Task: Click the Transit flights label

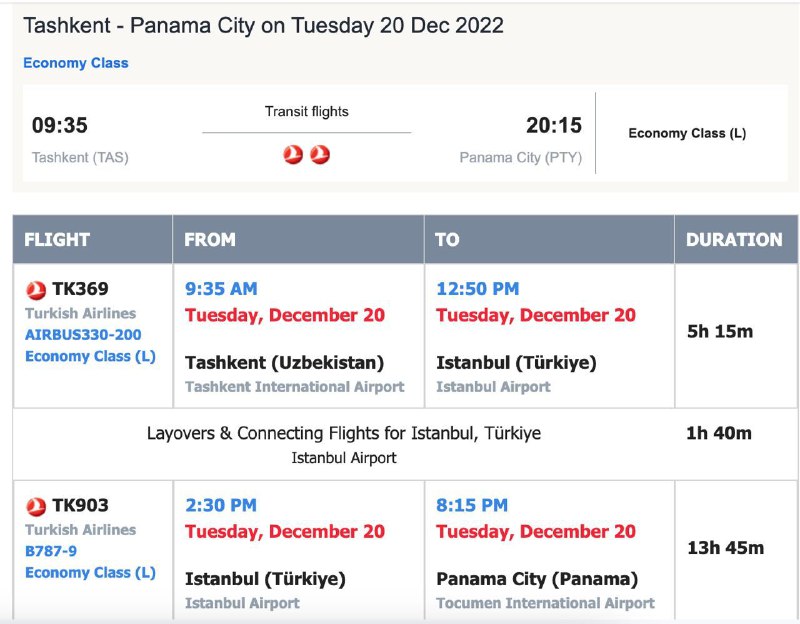Action: pos(307,112)
